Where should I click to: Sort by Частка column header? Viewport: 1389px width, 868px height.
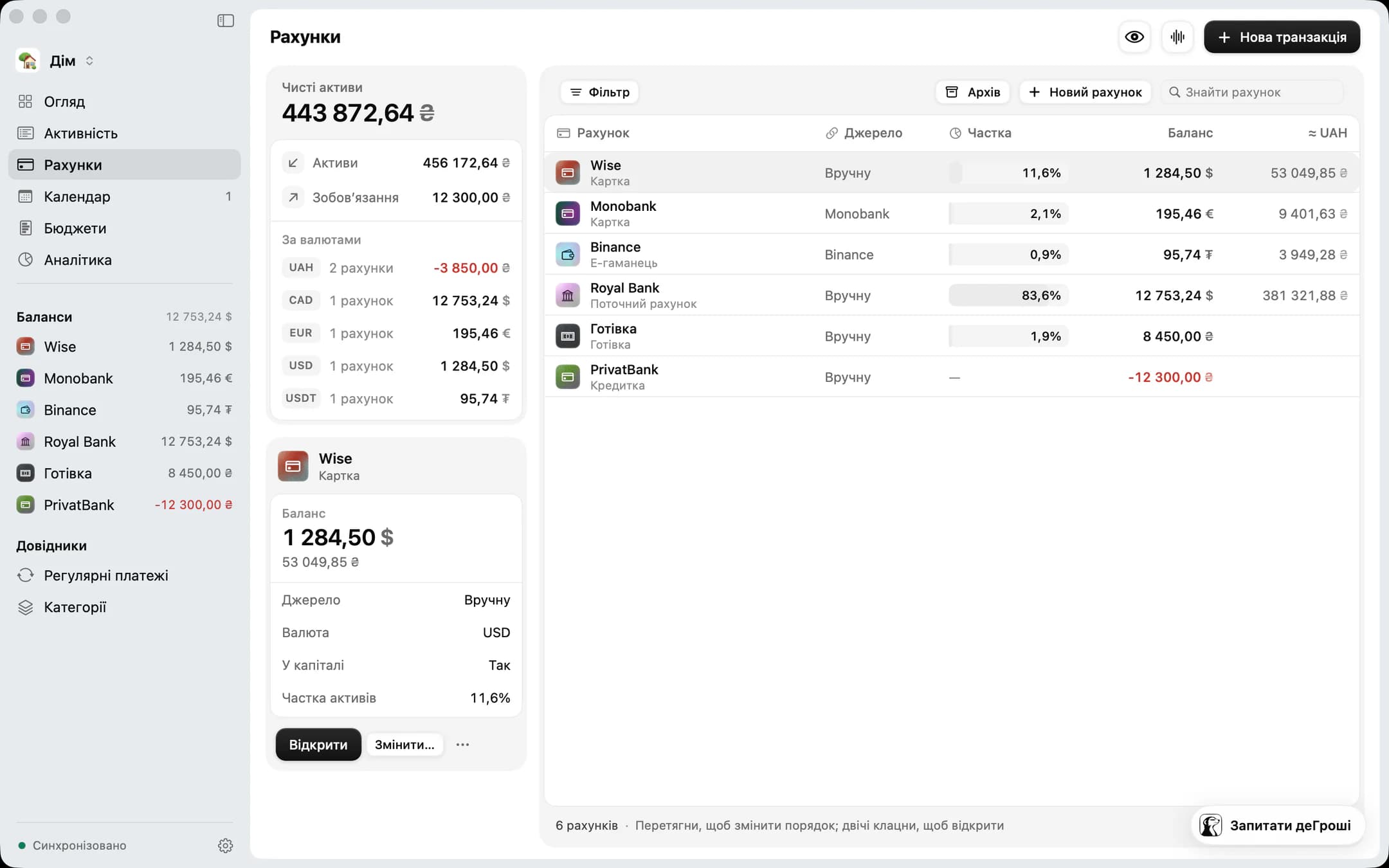981,133
